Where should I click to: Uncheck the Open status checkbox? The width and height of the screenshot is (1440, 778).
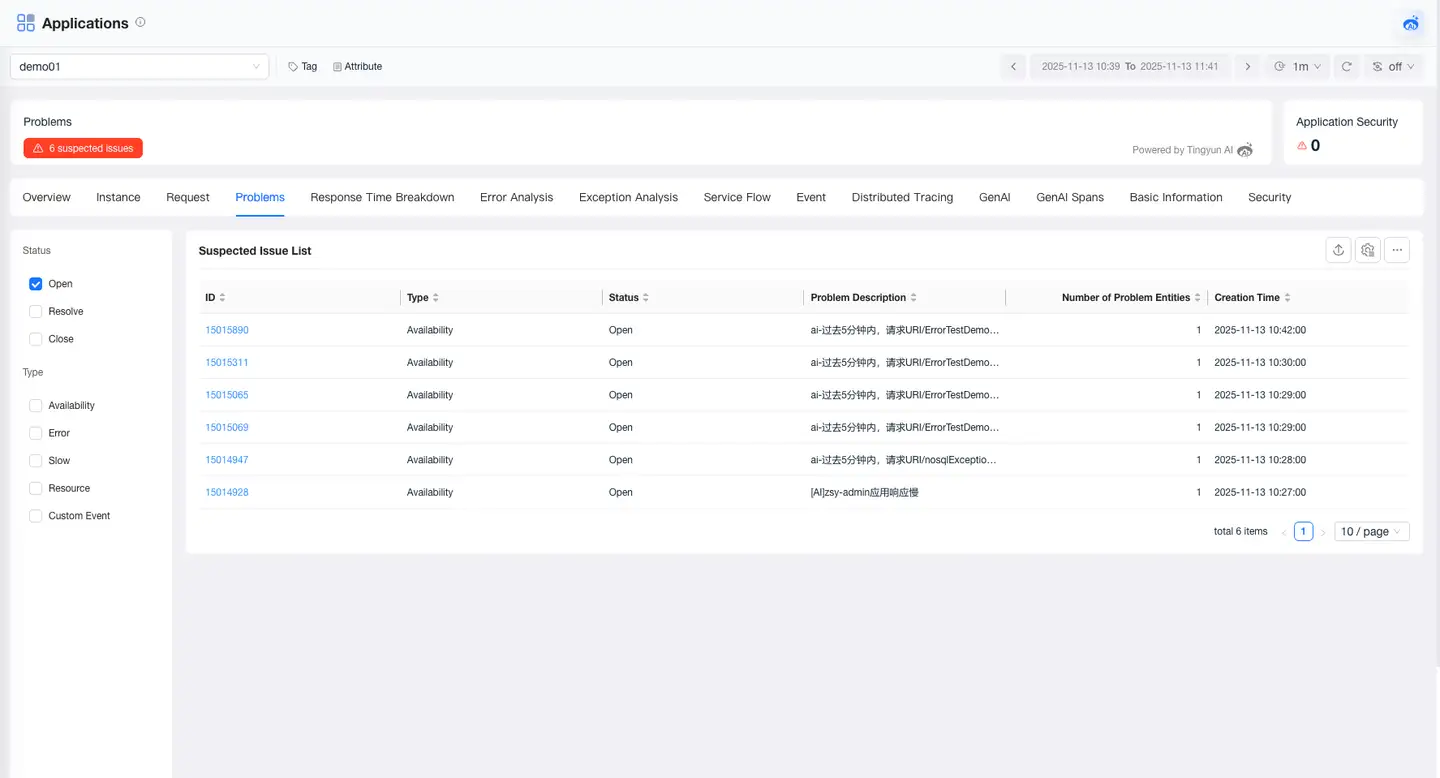tap(36, 284)
